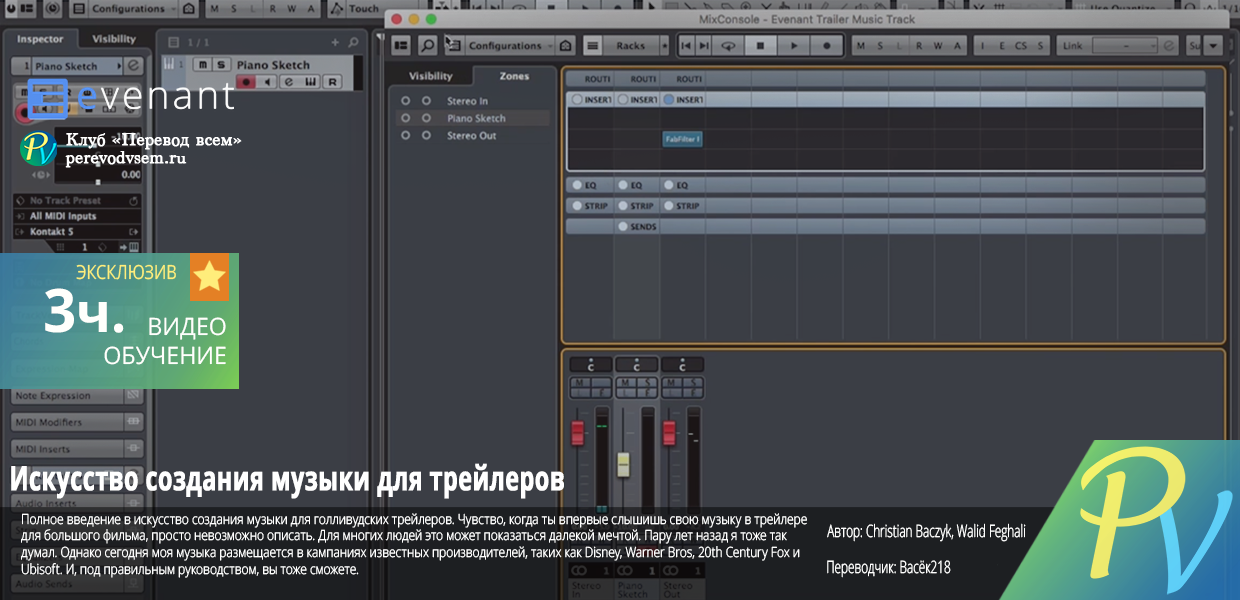Expand second channel STRIP rack

pyautogui.click(x=640, y=206)
